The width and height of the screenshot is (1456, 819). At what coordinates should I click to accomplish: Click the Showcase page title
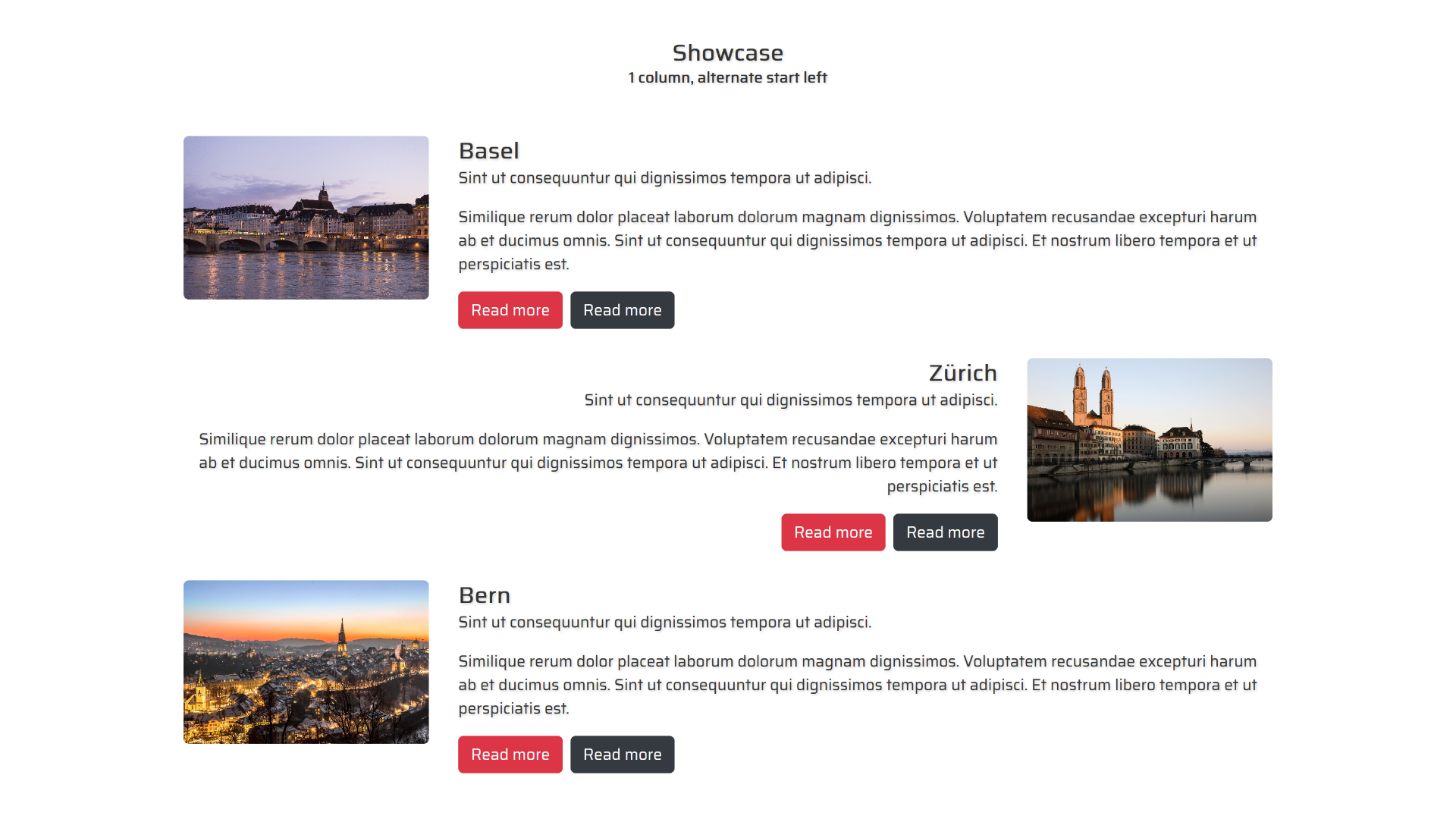(x=727, y=53)
